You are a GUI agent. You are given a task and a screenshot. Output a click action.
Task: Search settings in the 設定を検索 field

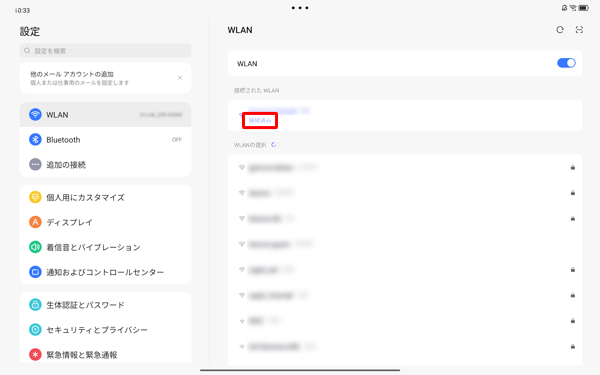click(105, 51)
